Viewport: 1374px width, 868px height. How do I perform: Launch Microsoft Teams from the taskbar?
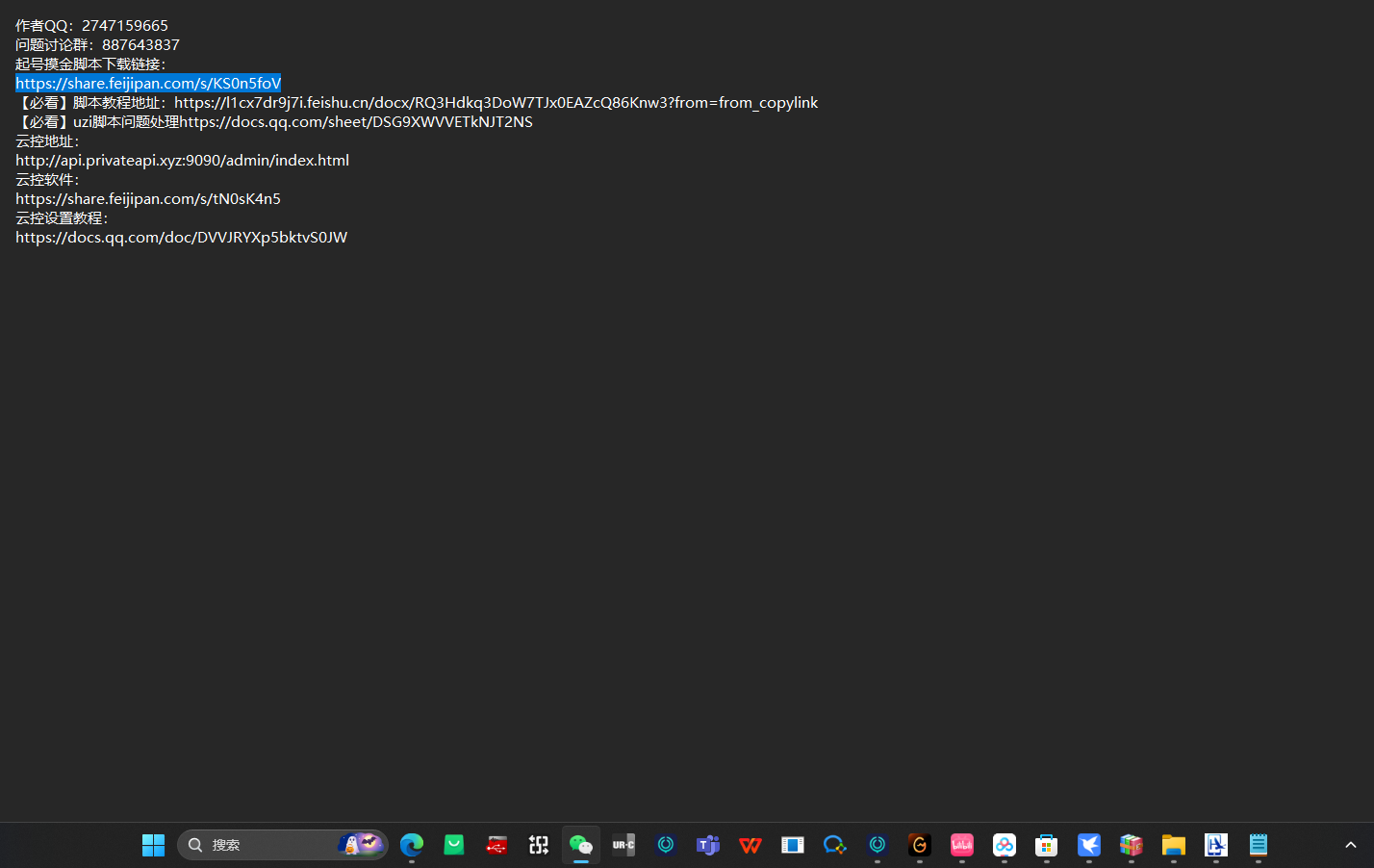tap(708, 845)
